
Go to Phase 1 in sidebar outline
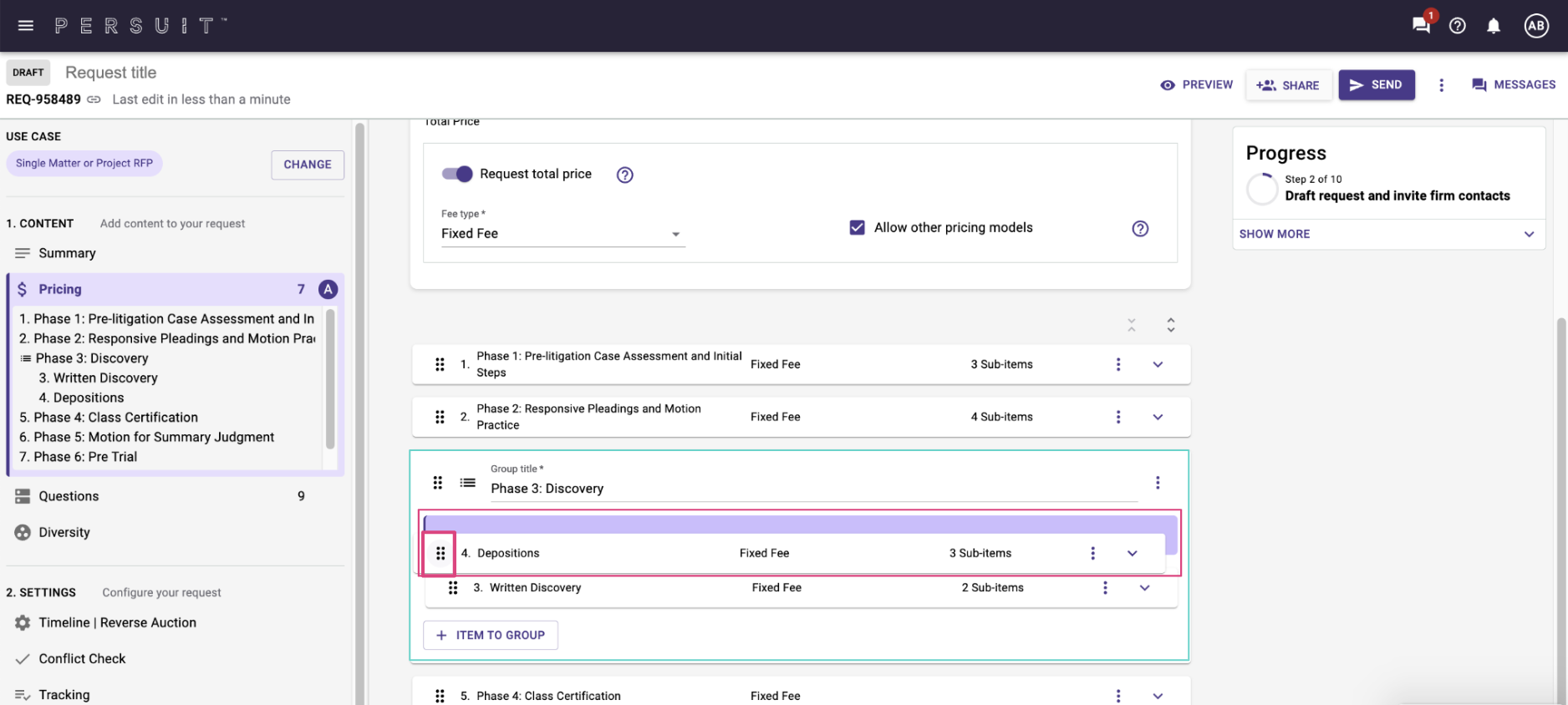(x=167, y=319)
